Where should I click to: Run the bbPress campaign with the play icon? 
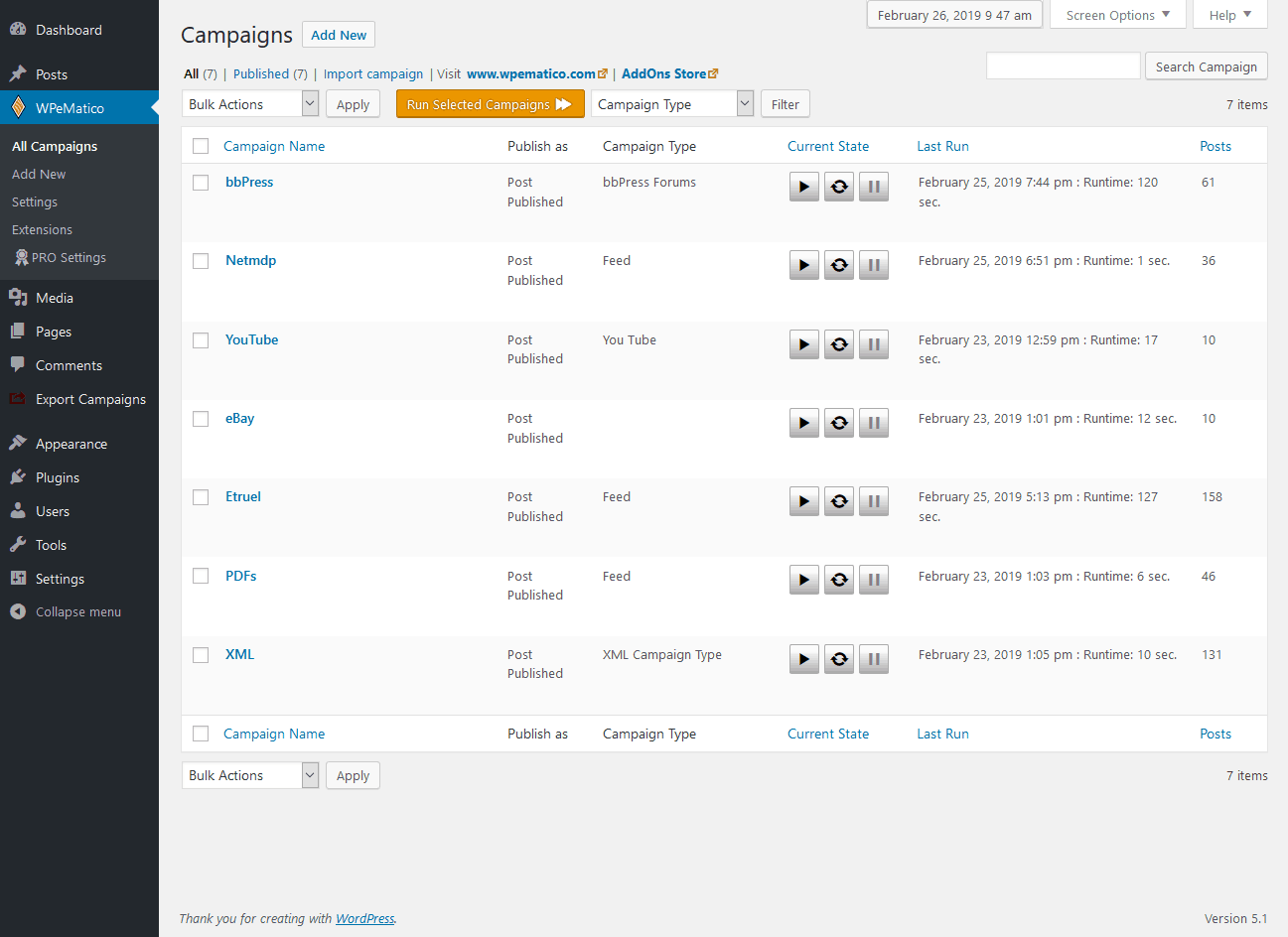click(x=803, y=186)
